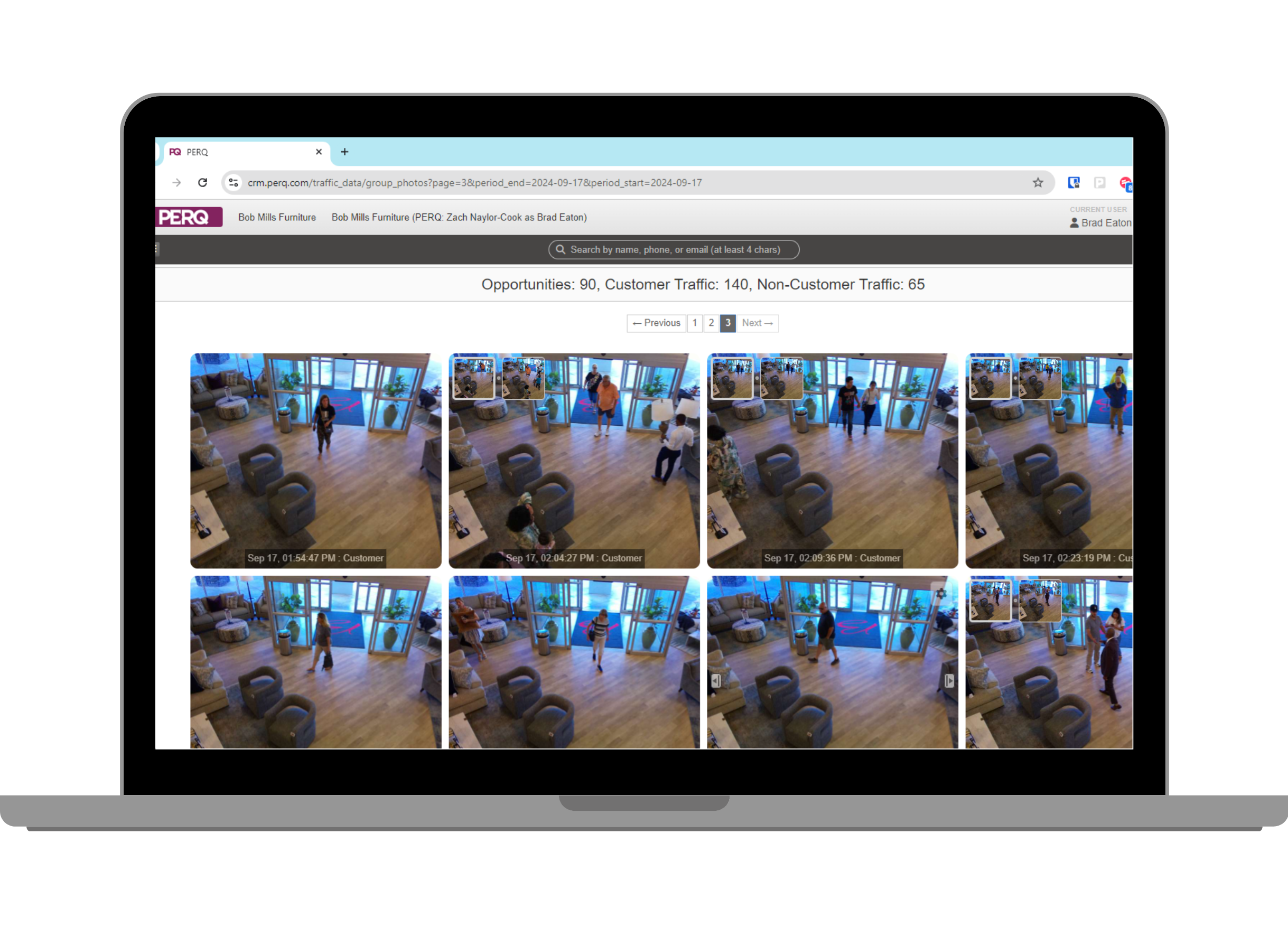Select second small thumbnail on 02:04:27 PM photo

click(523, 378)
